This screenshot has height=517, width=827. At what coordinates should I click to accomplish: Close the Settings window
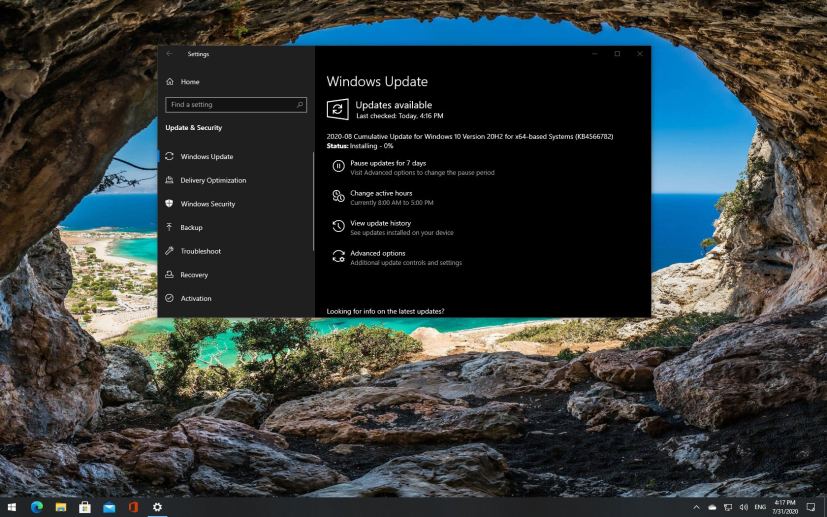(640, 54)
